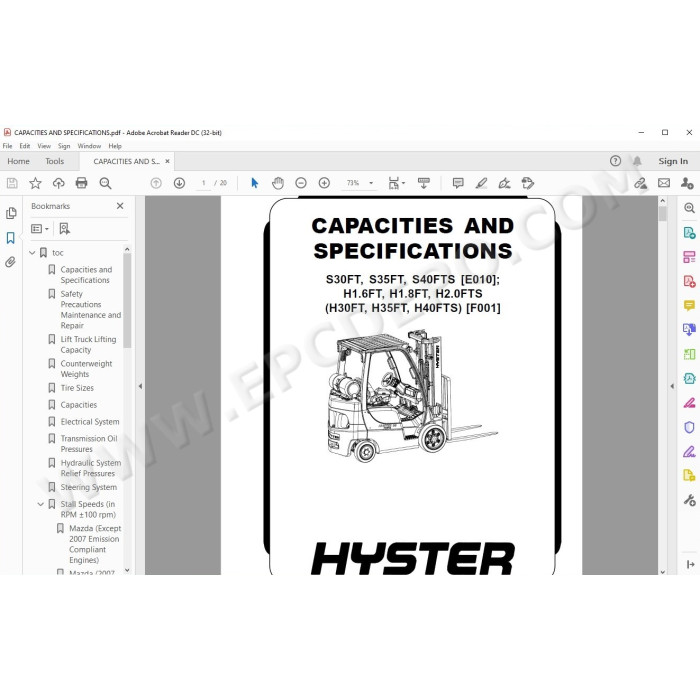Collapse the left navigation pane arrow
Viewport: 700px width, 700px height.
pos(140,386)
